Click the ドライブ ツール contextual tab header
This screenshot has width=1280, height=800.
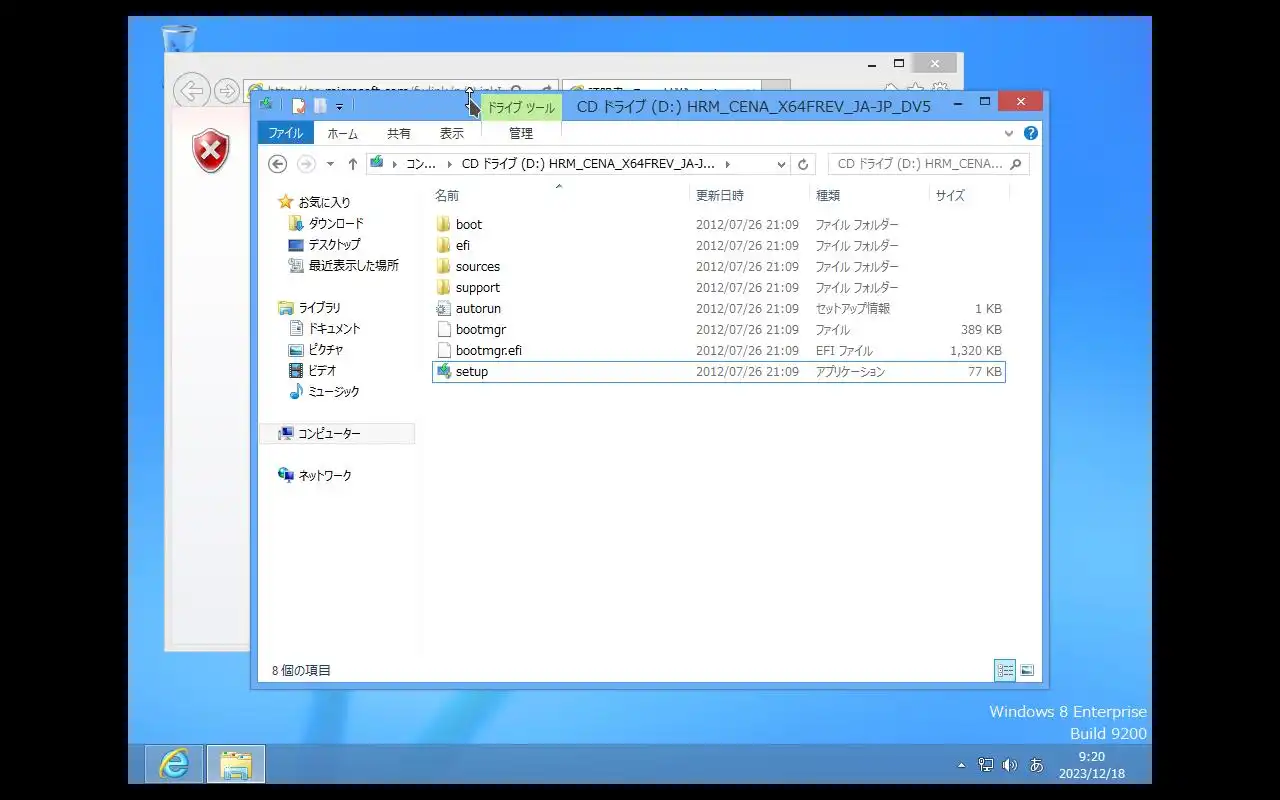tap(521, 107)
